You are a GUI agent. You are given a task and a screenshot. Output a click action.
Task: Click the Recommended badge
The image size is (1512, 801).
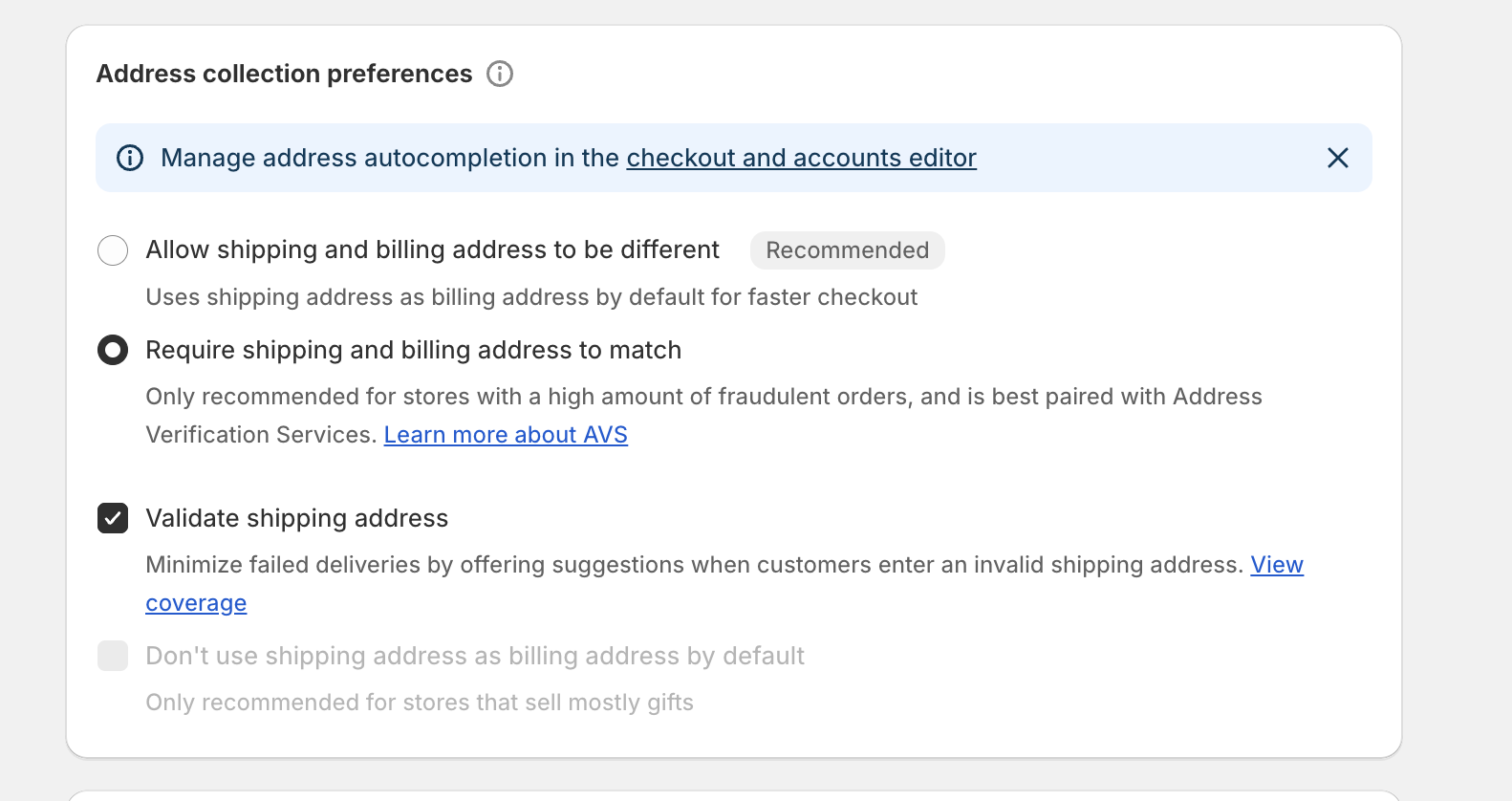pyautogui.click(x=847, y=250)
